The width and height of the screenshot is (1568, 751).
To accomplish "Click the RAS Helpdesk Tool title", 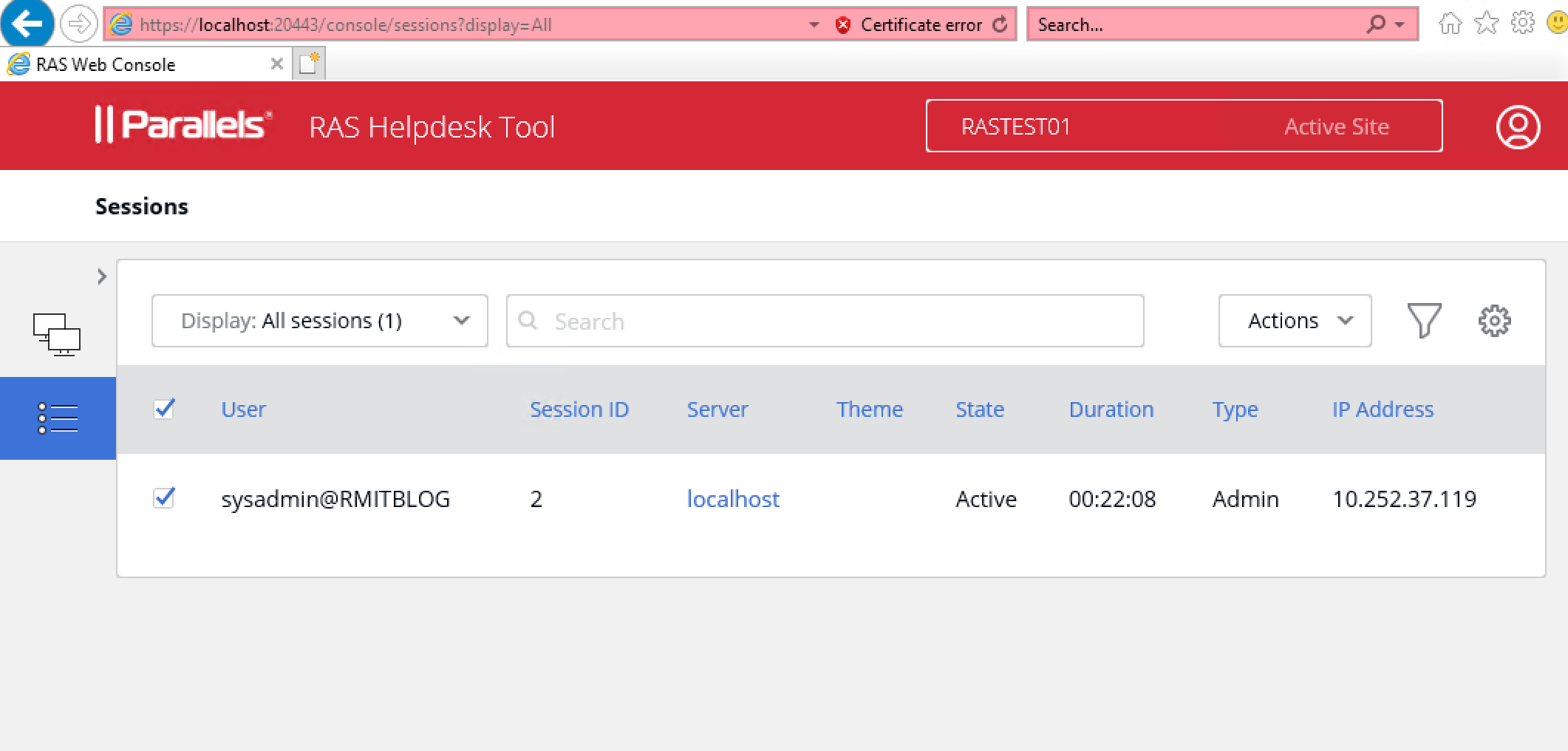I will 432,127.
